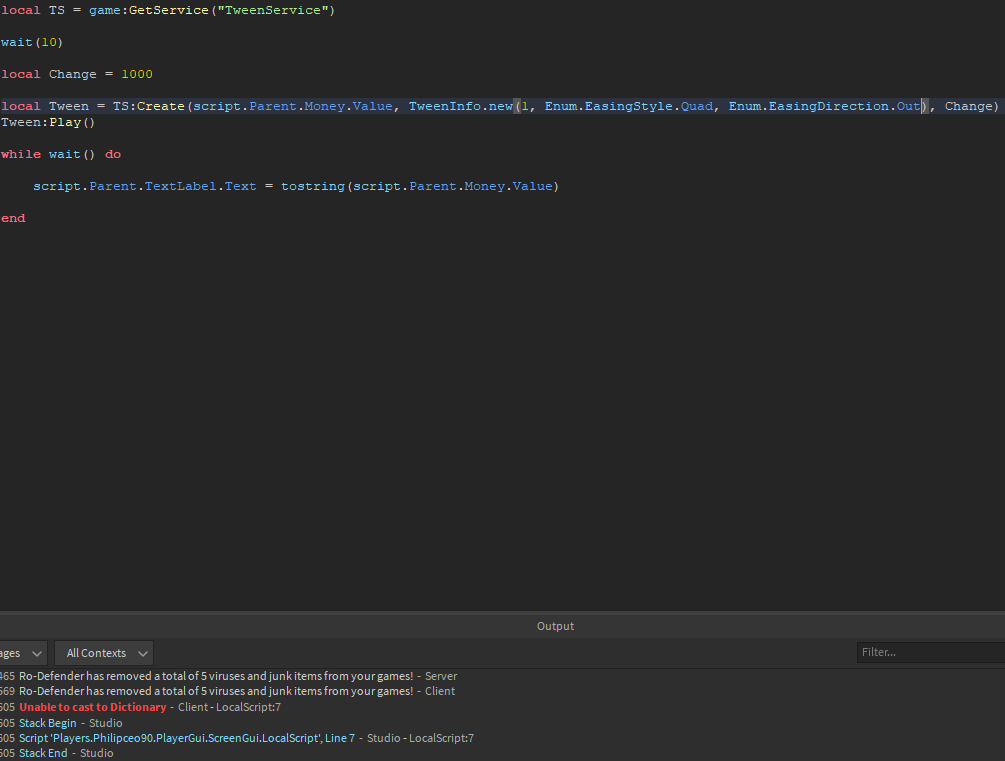Click the Output panel title bar
The height and width of the screenshot is (761, 1005).
[555, 626]
